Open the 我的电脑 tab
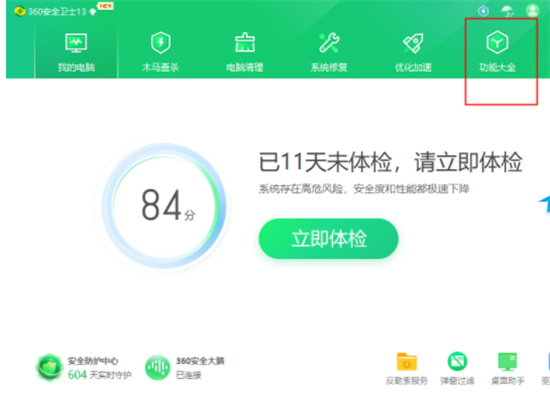 tap(76, 52)
